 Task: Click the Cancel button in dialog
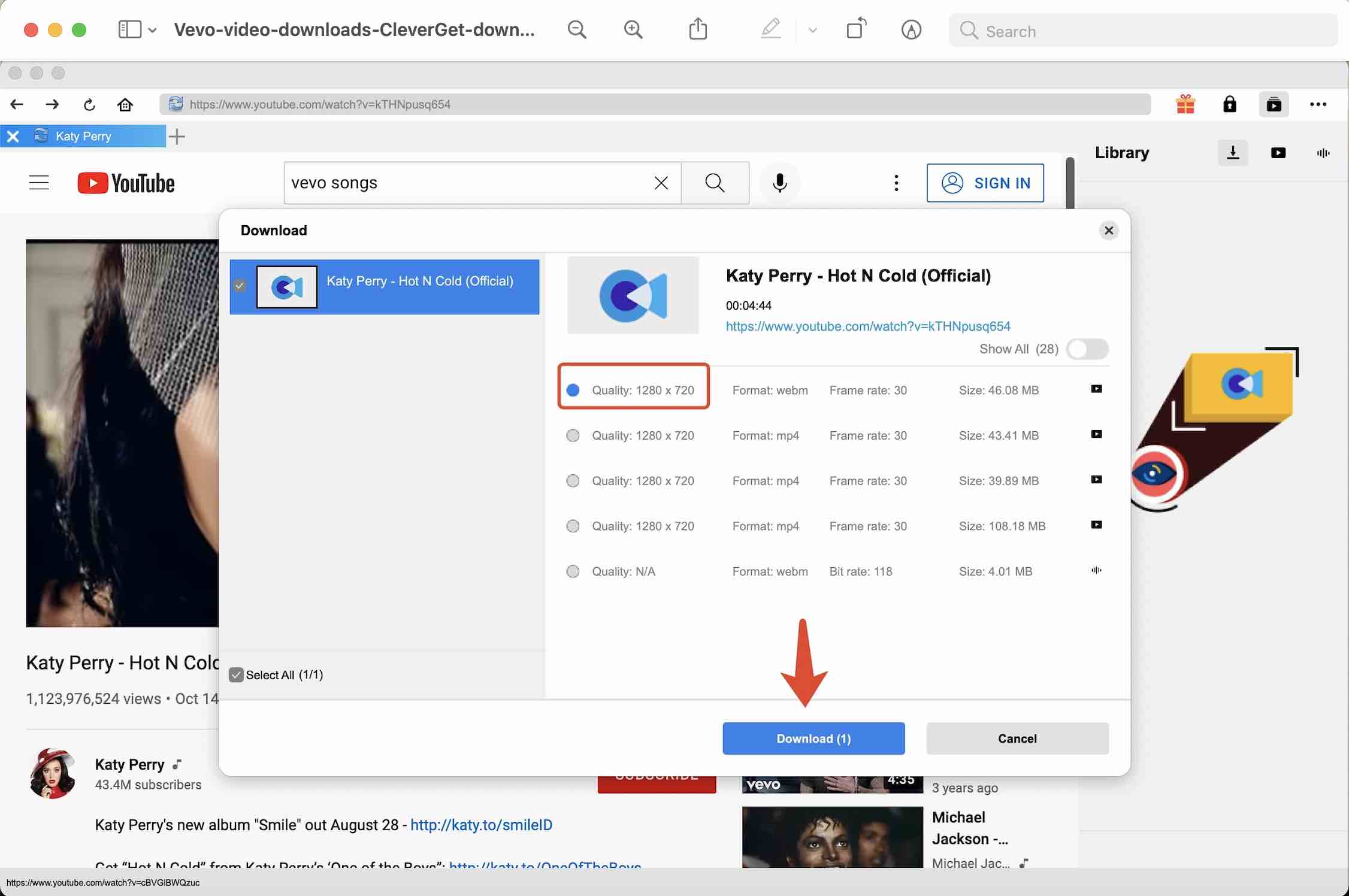pos(1017,738)
